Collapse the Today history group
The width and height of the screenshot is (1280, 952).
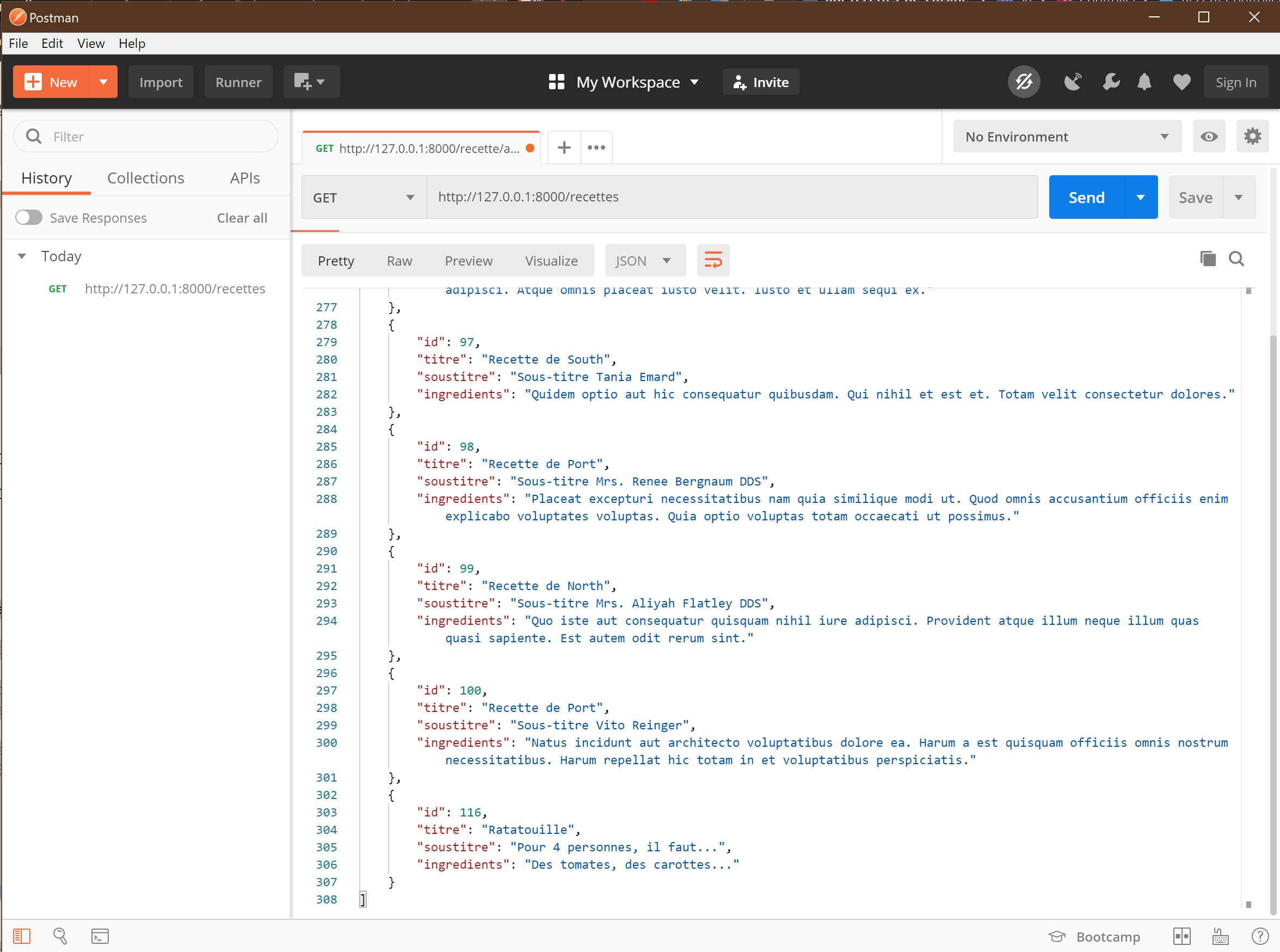tap(22, 256)
